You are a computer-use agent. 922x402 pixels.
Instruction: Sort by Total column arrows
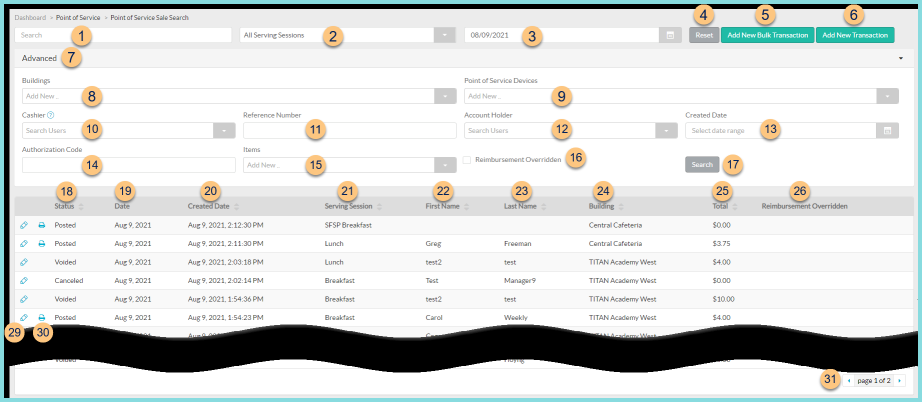735,207
